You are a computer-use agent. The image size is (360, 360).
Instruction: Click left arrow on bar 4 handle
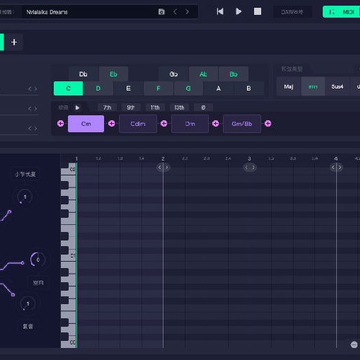coord(333,167)
